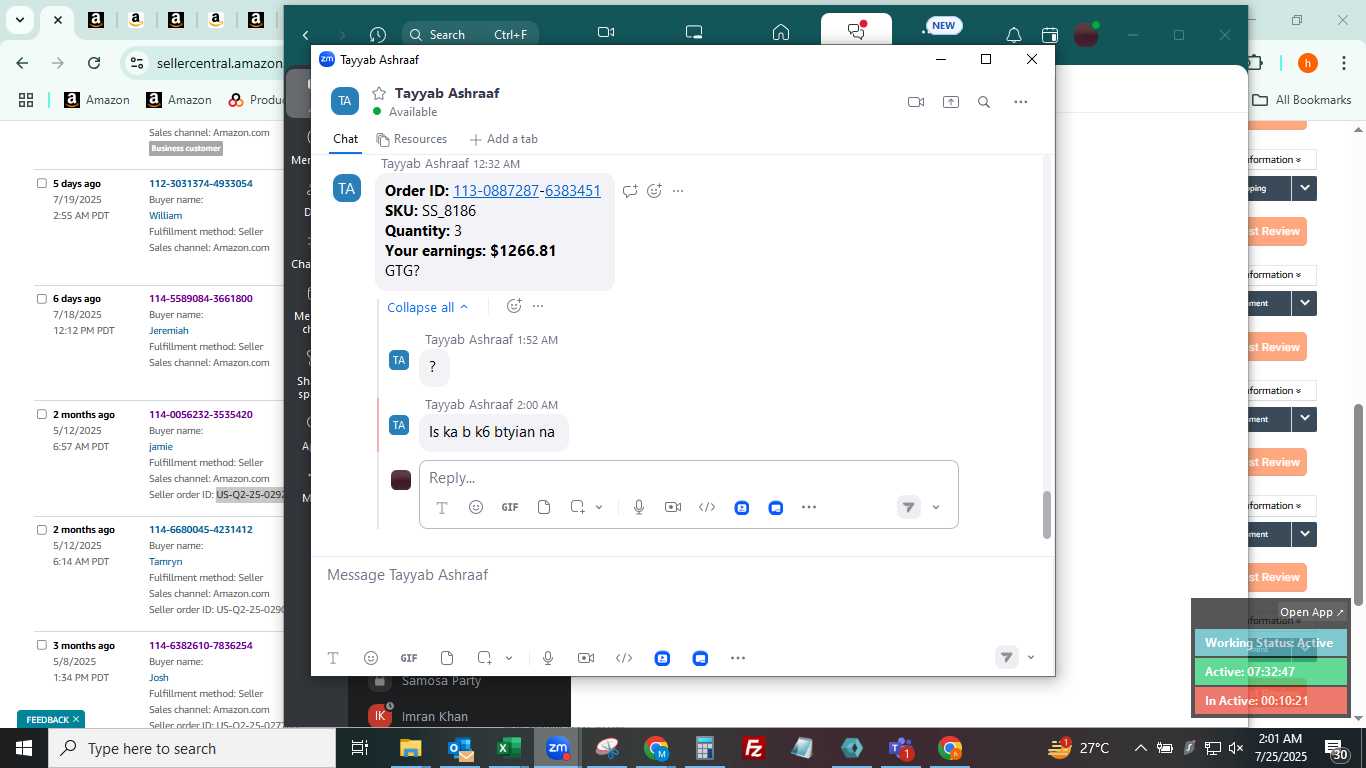Open Excel from the taskbar
The width and height of the screenshot is (1366, 768).
(x=509, y=748)
